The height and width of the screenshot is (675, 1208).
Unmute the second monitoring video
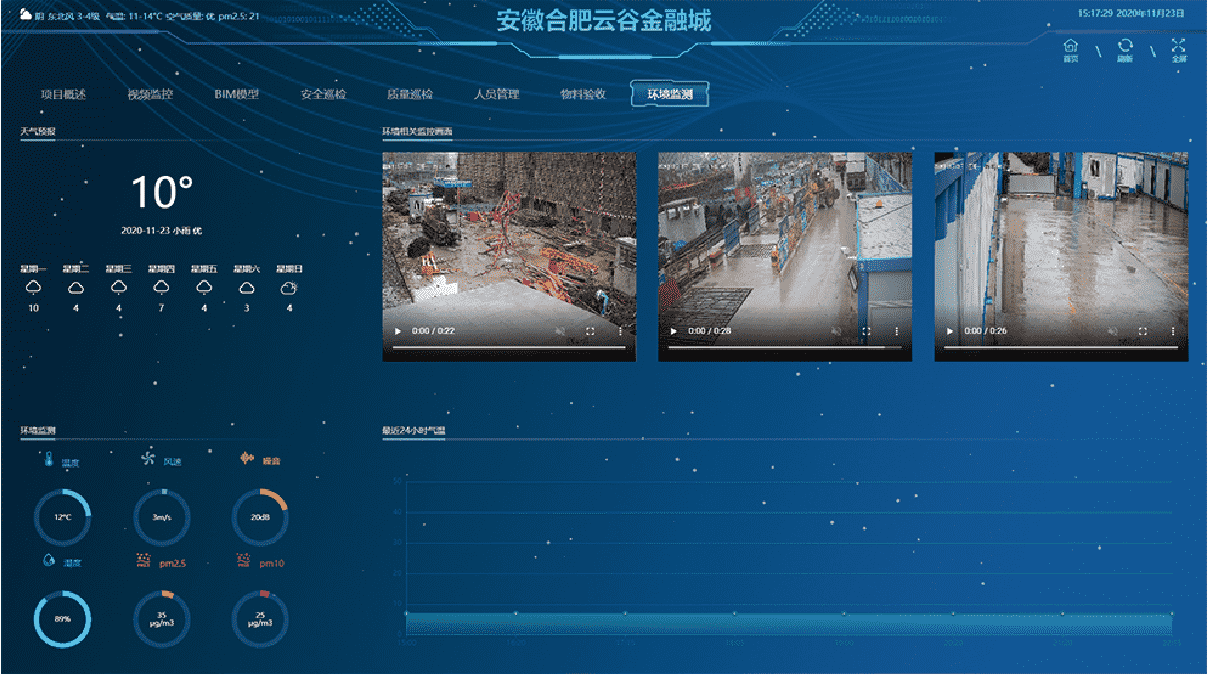[x=836, y=331]
